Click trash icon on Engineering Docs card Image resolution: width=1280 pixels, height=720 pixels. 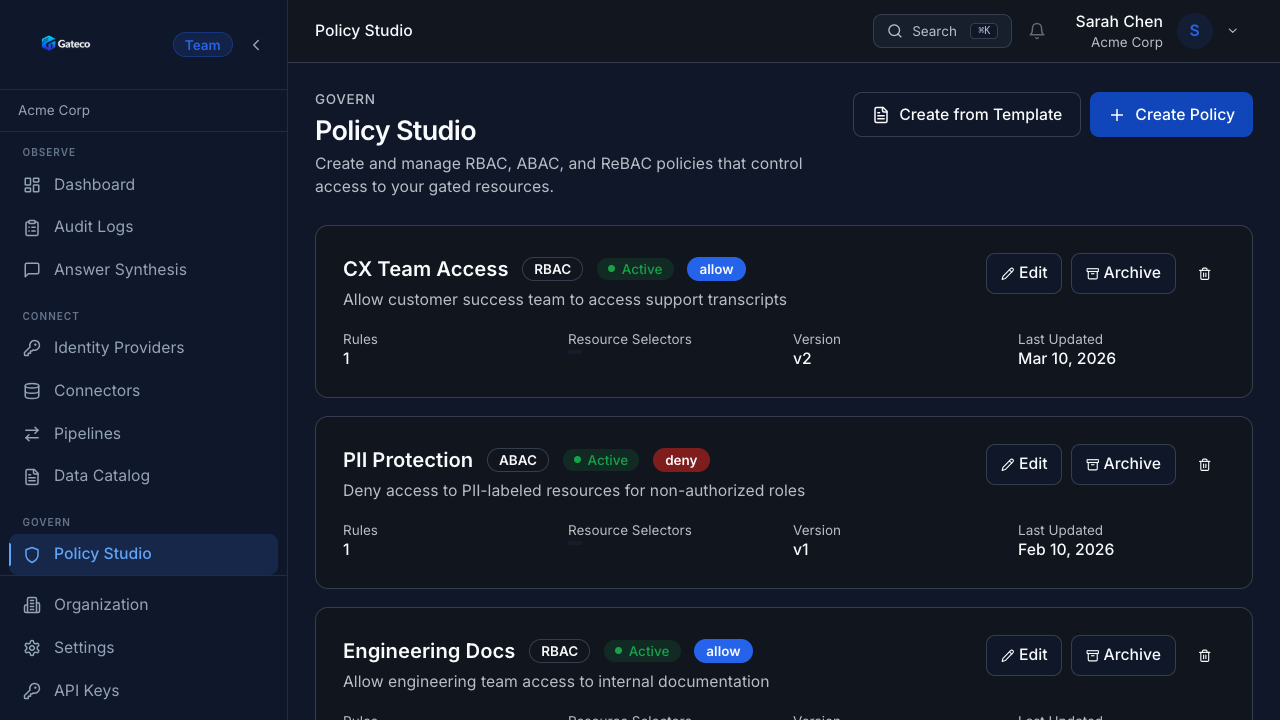click(1205, 655)
